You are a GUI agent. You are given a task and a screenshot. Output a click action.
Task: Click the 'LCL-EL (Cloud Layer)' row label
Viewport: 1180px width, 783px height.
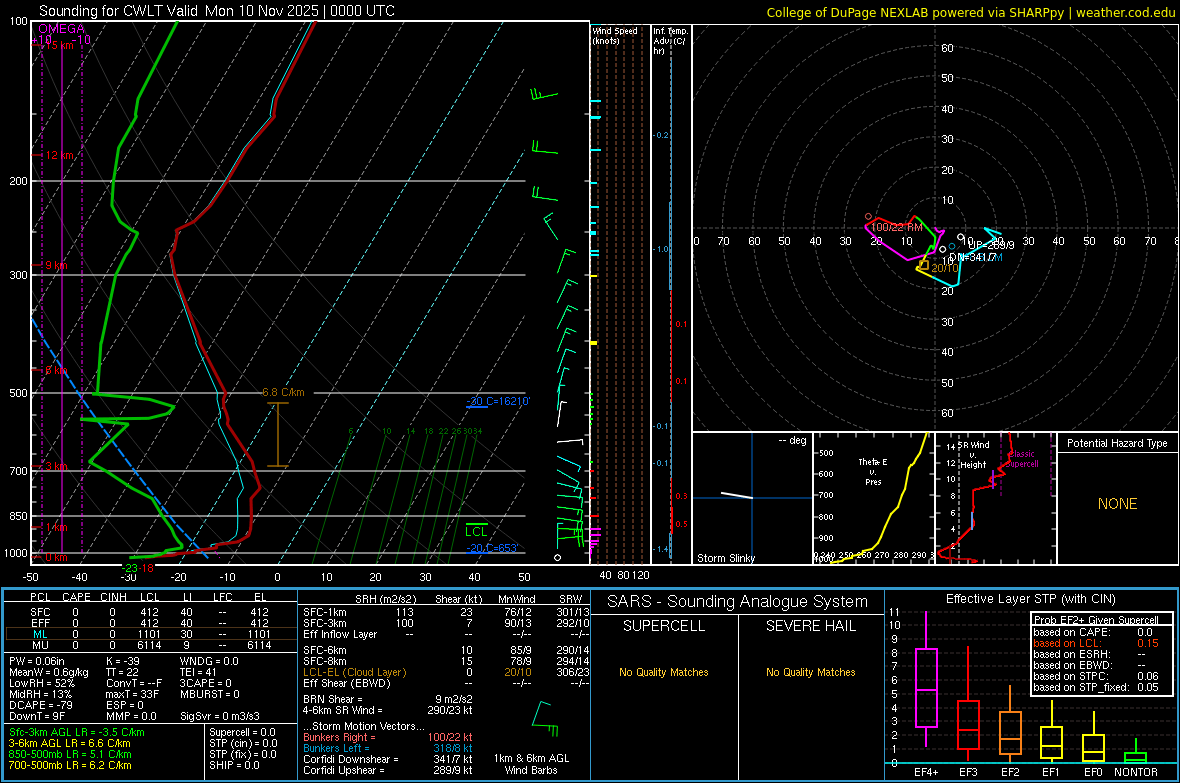coord(354,672)
